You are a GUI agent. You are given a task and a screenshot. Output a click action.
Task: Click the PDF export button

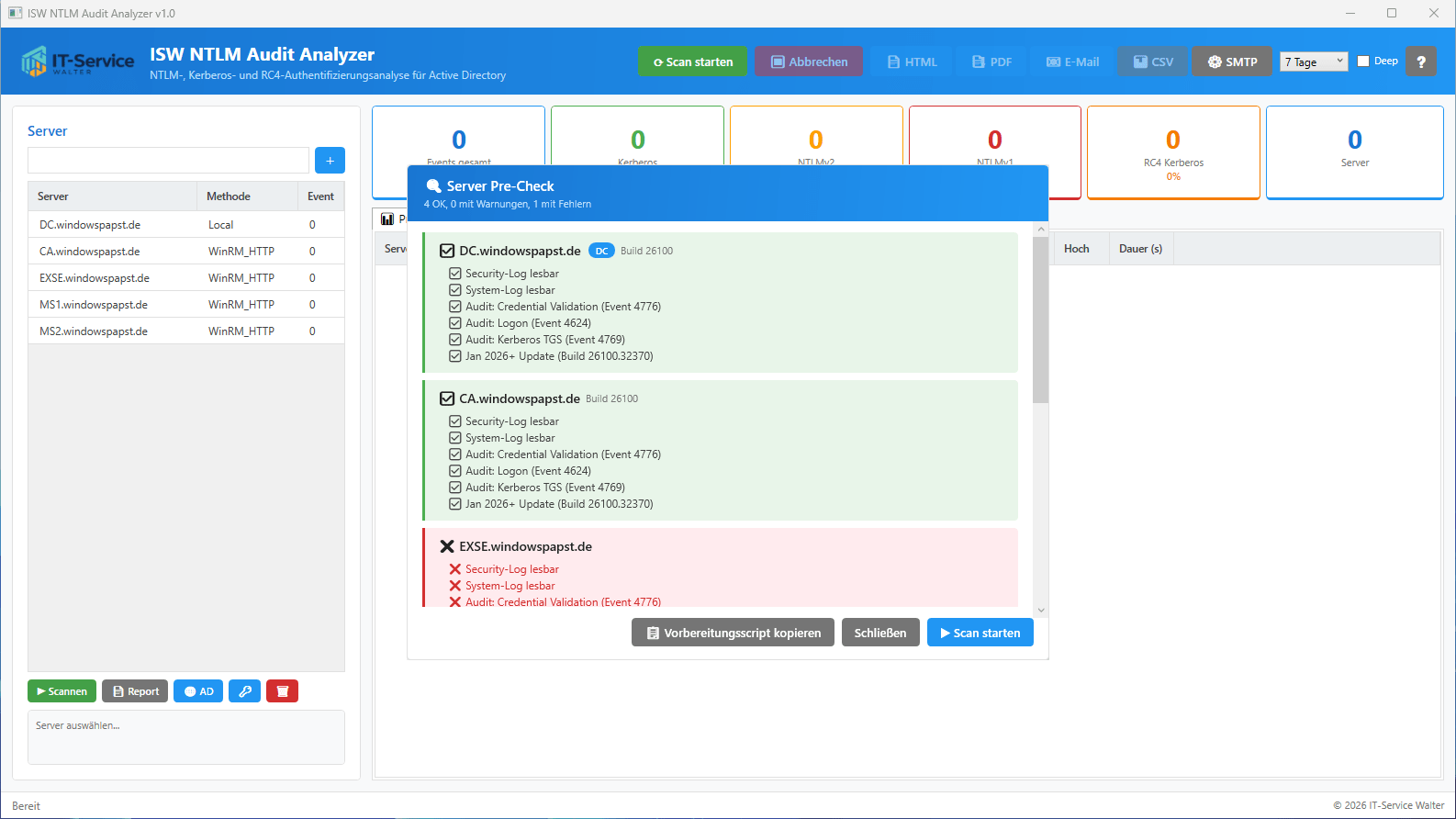click(991, 62)
